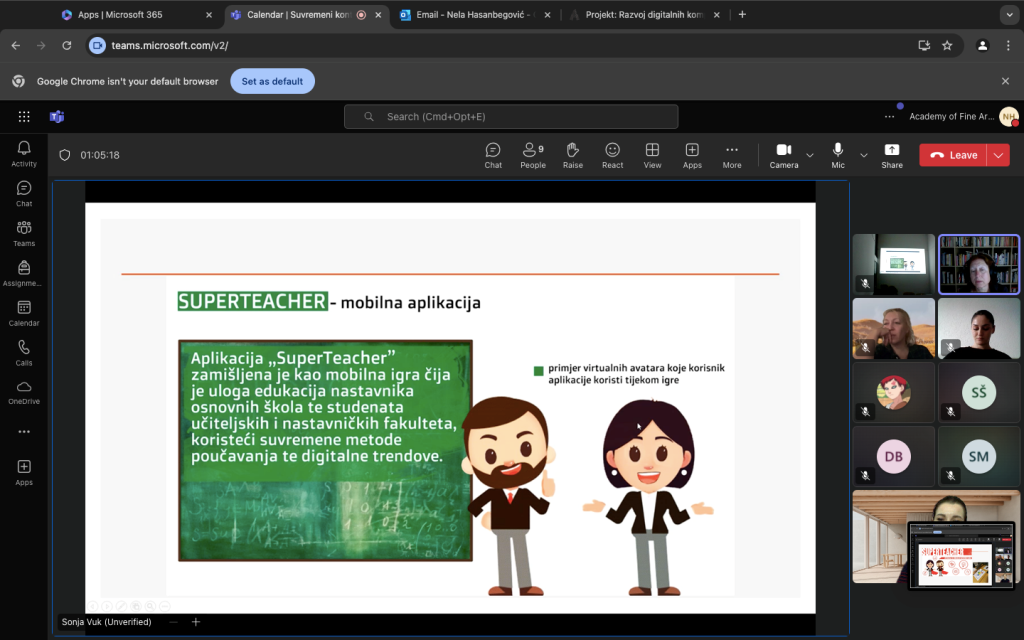1024x640 pixels.
Task: Open OneDrive in the left sidebar
Action: click(24, 392)
